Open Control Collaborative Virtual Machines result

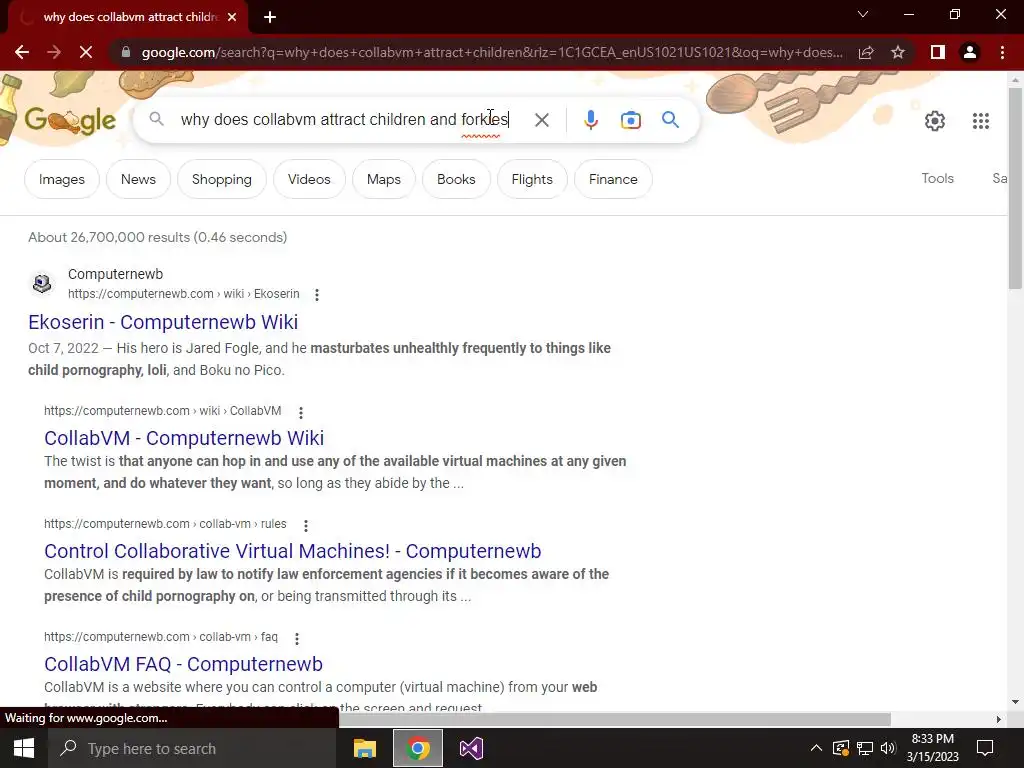click(292, 551)
